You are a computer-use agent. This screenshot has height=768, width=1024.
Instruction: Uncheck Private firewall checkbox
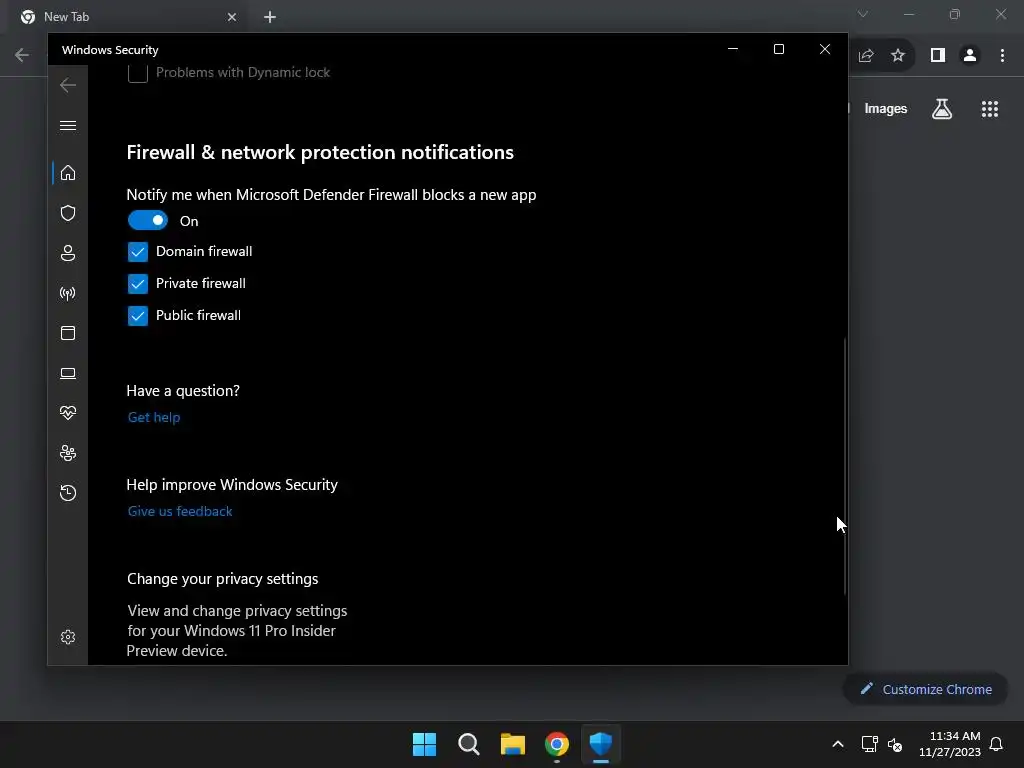(138, 283)
